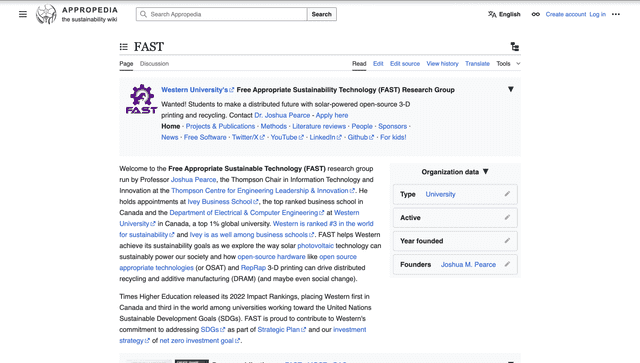Open the View history tab

pos(442,64)
